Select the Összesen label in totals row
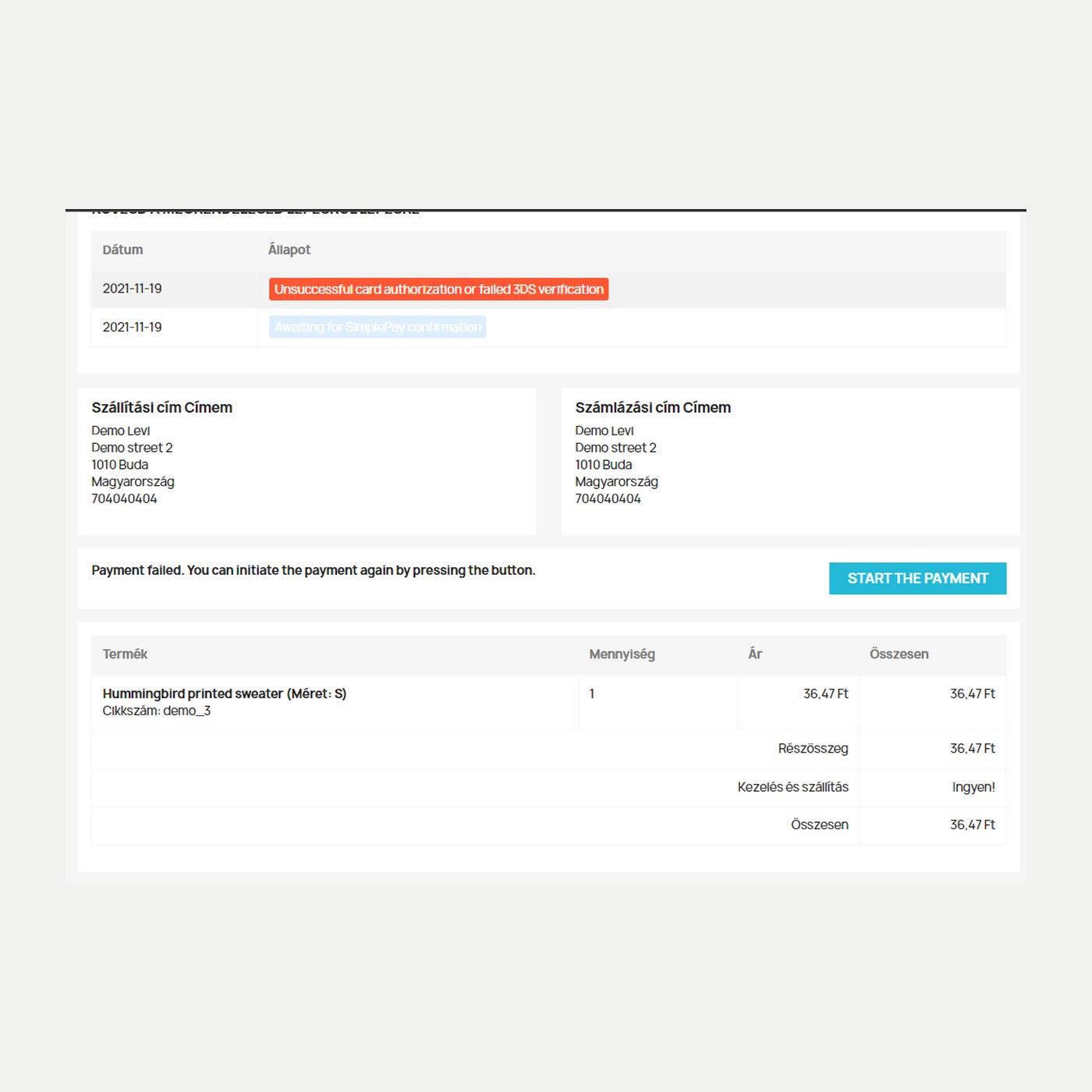Image resolution: width=1092 pixels, height=1092 pixels. pyautogui.click(x=819, y=824)
